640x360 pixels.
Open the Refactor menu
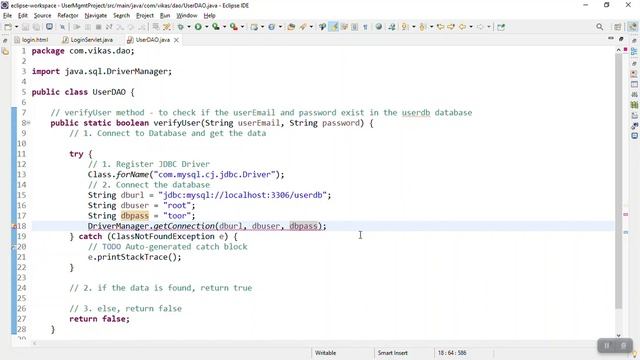(68, 16)
